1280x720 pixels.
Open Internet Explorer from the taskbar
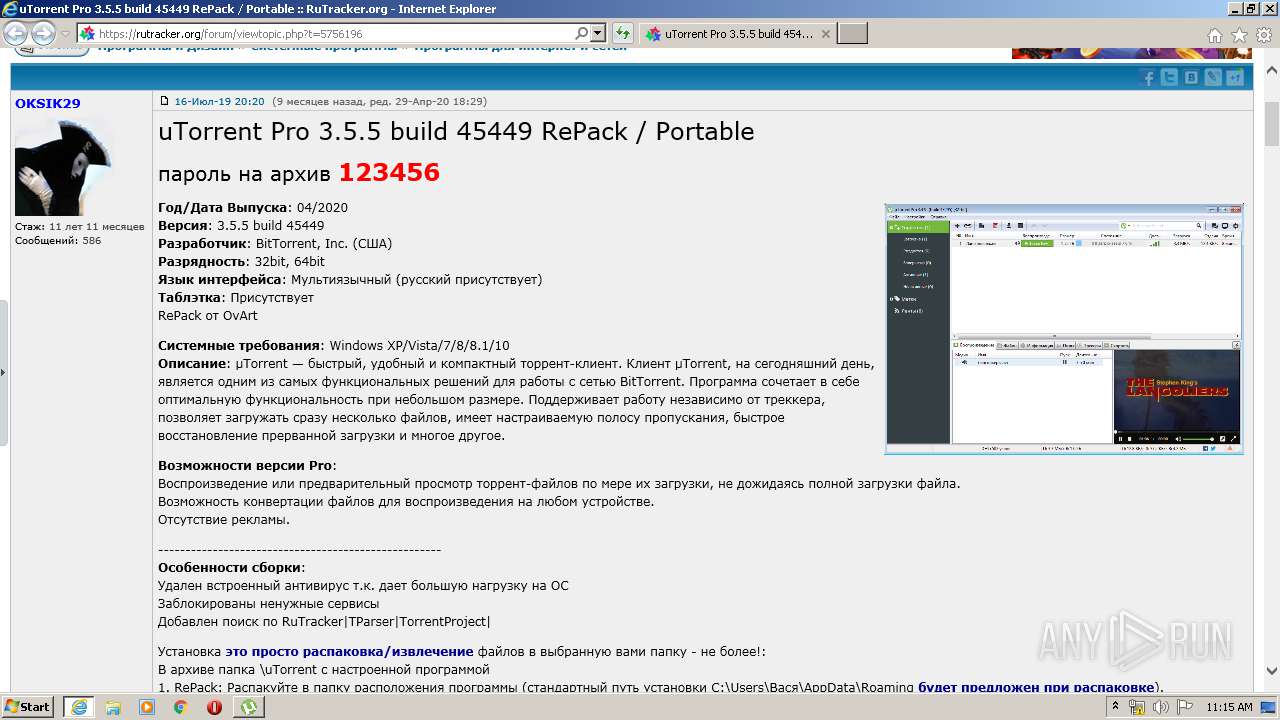point(78,707)
